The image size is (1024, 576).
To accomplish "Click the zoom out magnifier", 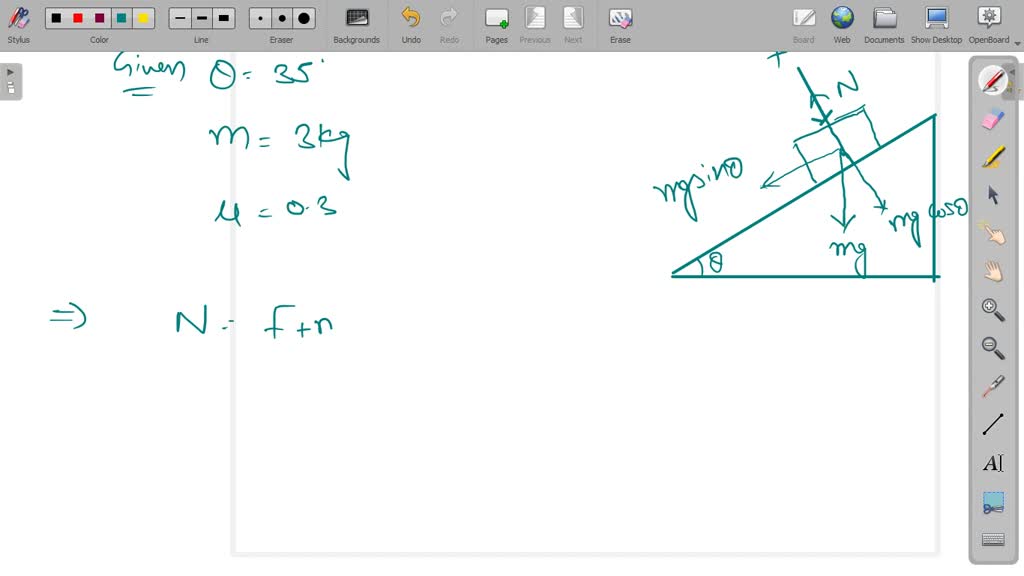I will [x=993, y=348].
